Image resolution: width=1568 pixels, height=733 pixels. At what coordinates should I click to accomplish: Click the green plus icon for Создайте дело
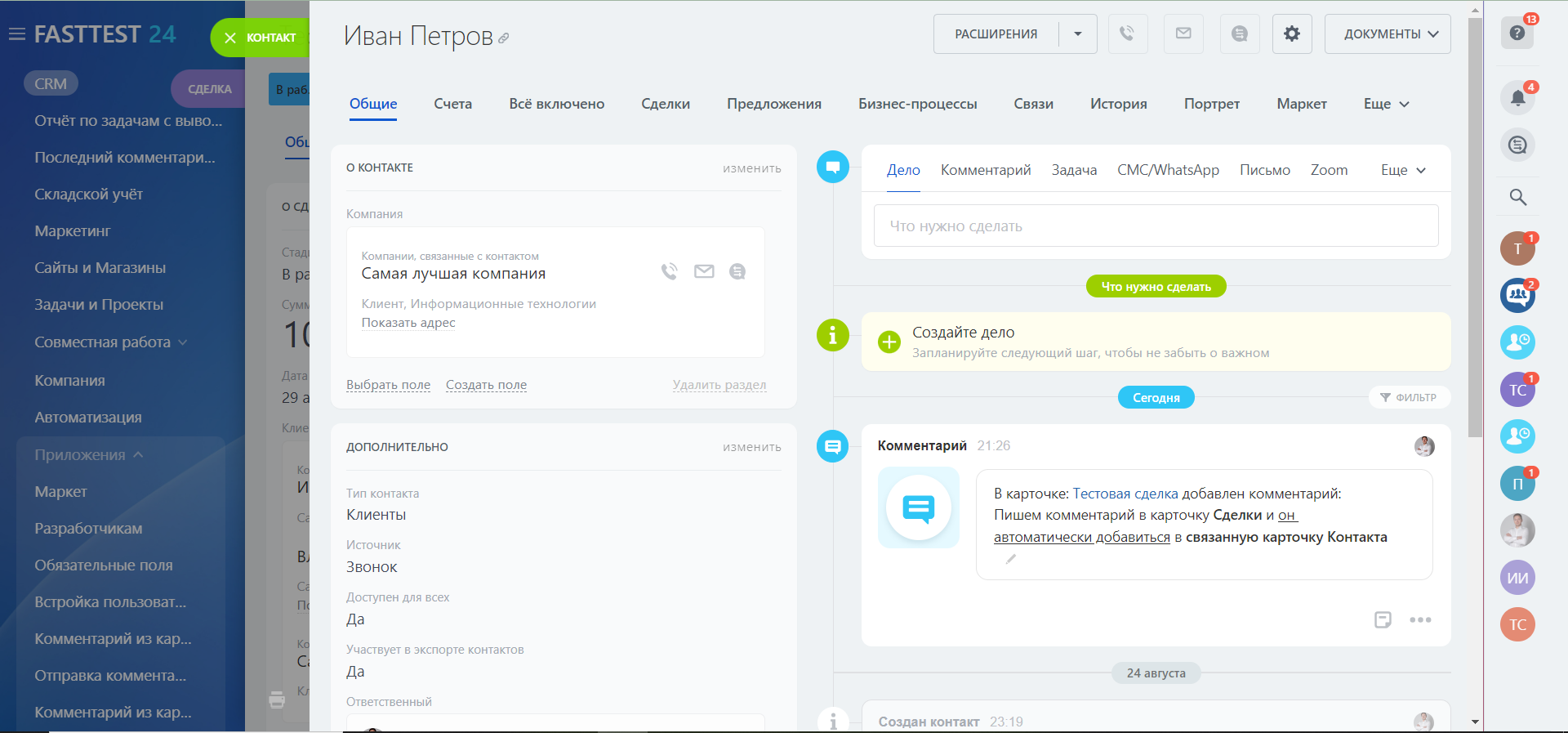(x=889, y=342)
